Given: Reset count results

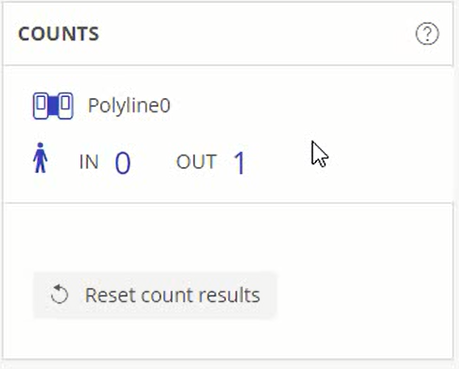Looking at the screenshot, I should 155,295.
